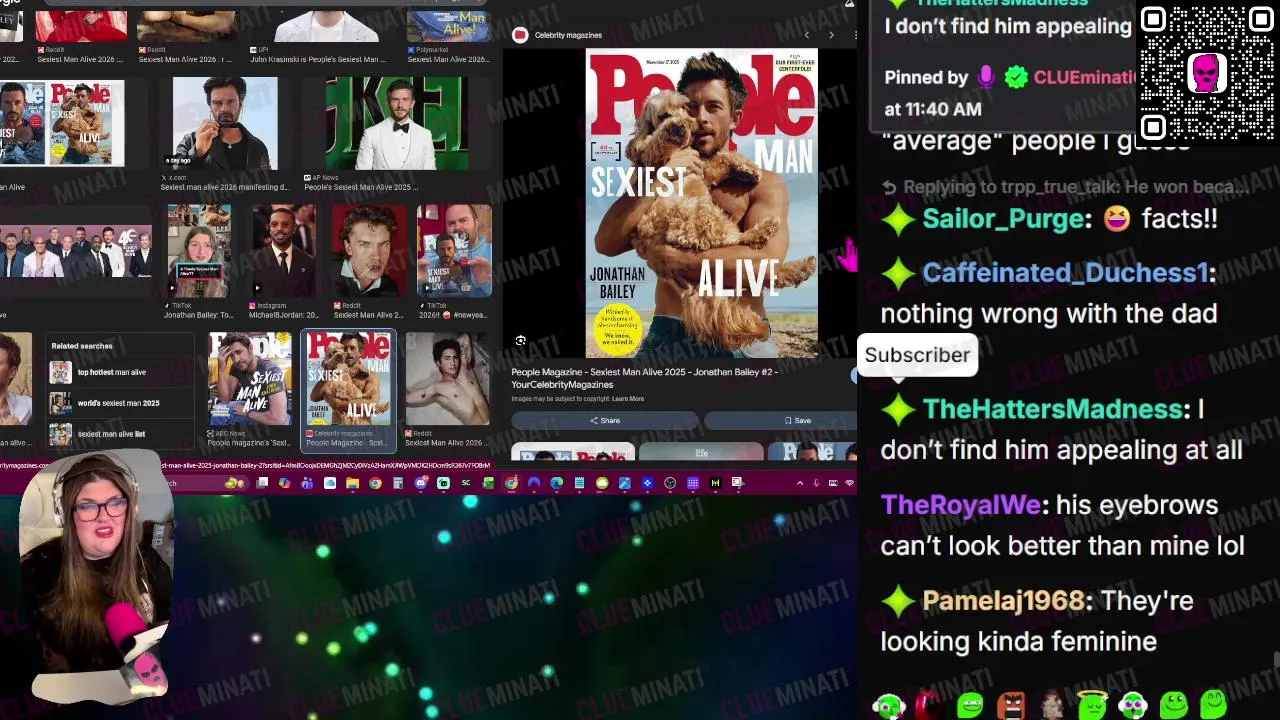Open the TikTok 'Jonathan Bailey' video thumbnail
Screen dimensions: 1280x720
(x=198, y=251)
